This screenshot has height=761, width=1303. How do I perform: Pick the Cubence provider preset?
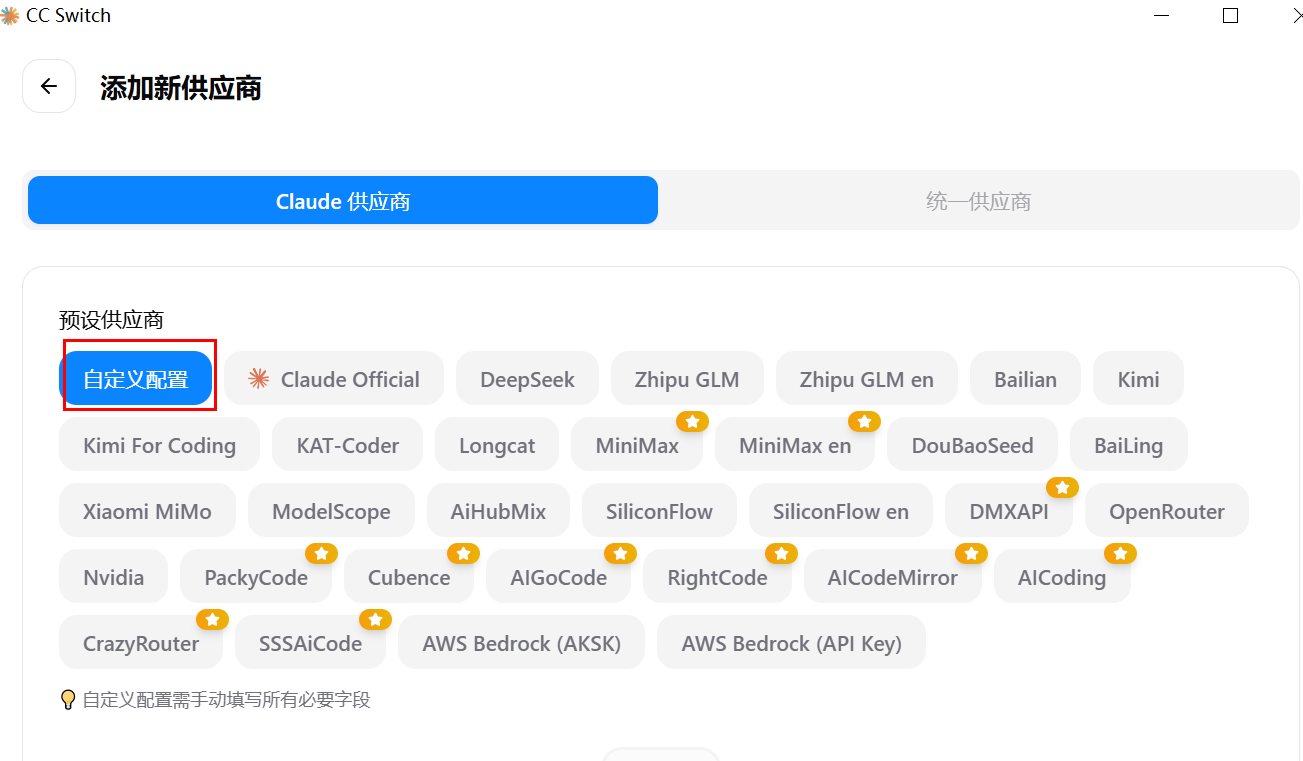coord(409,577)
